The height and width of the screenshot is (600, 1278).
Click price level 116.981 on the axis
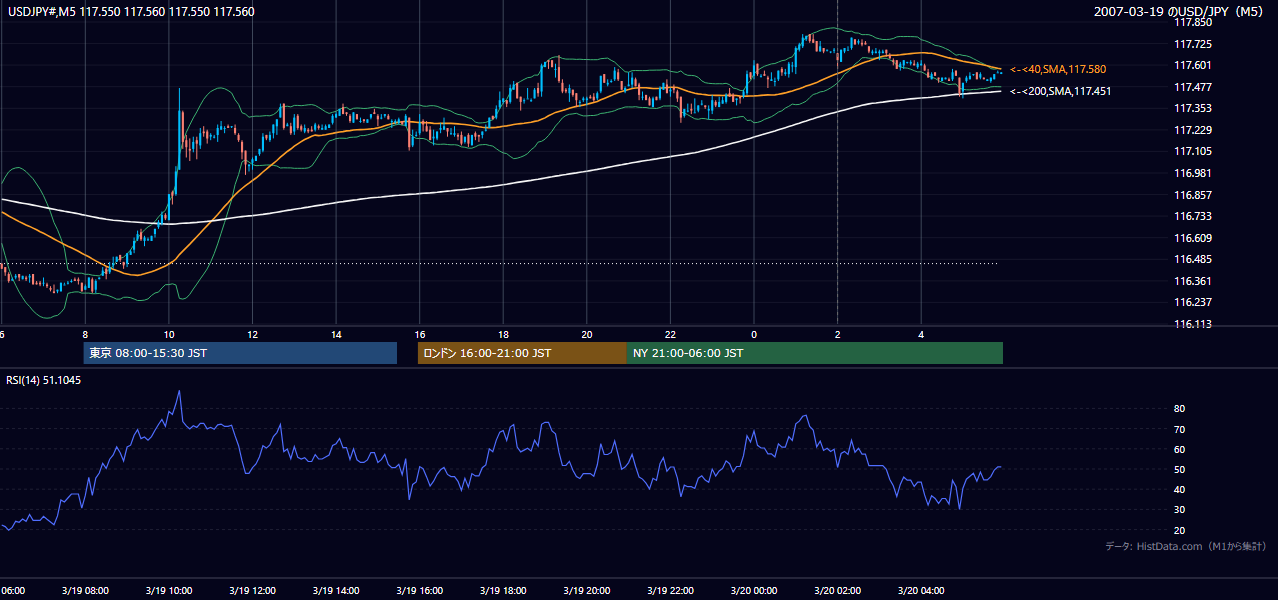point(1192,173)
